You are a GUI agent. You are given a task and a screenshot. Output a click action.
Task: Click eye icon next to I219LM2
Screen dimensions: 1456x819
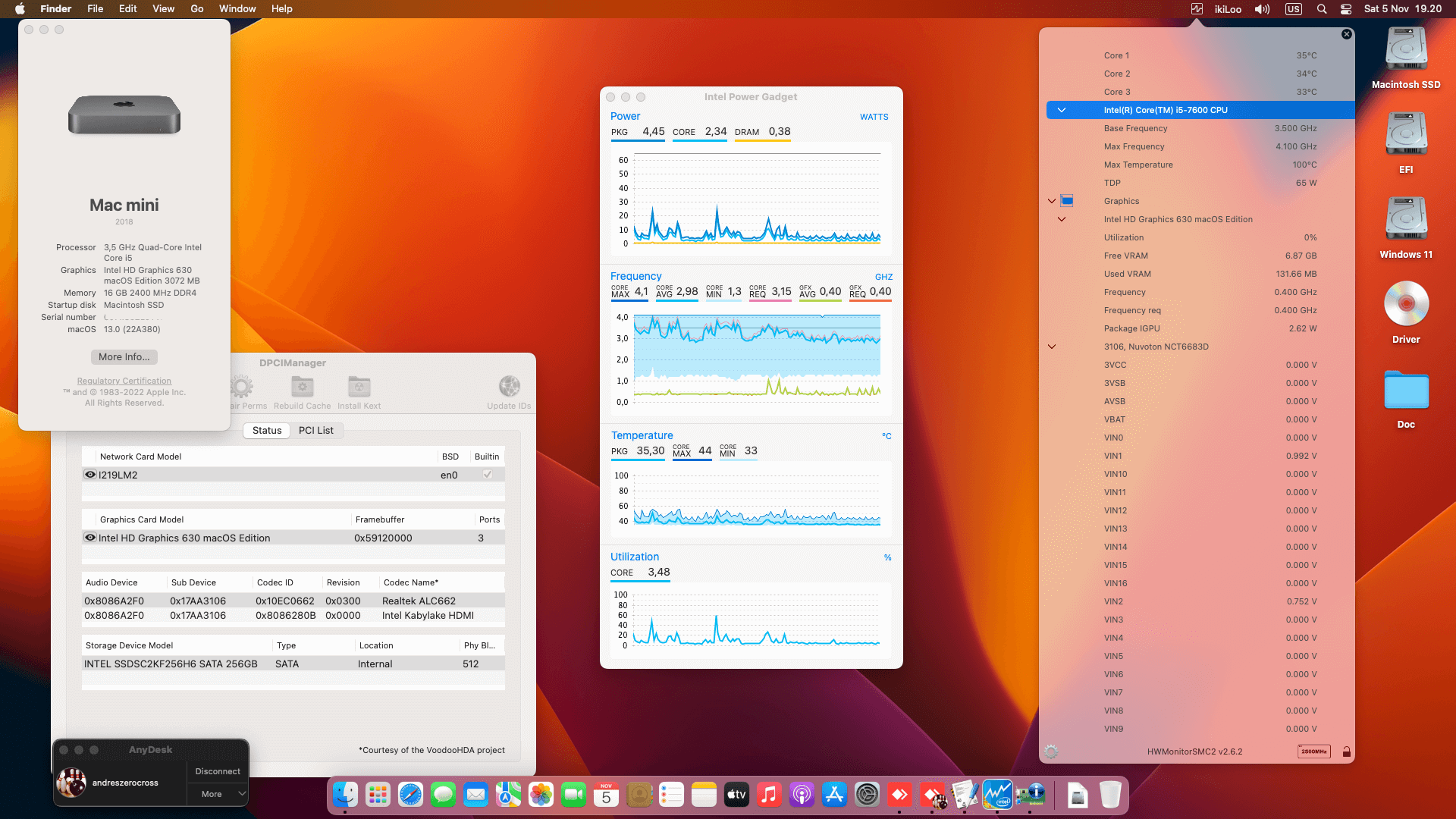90,475
